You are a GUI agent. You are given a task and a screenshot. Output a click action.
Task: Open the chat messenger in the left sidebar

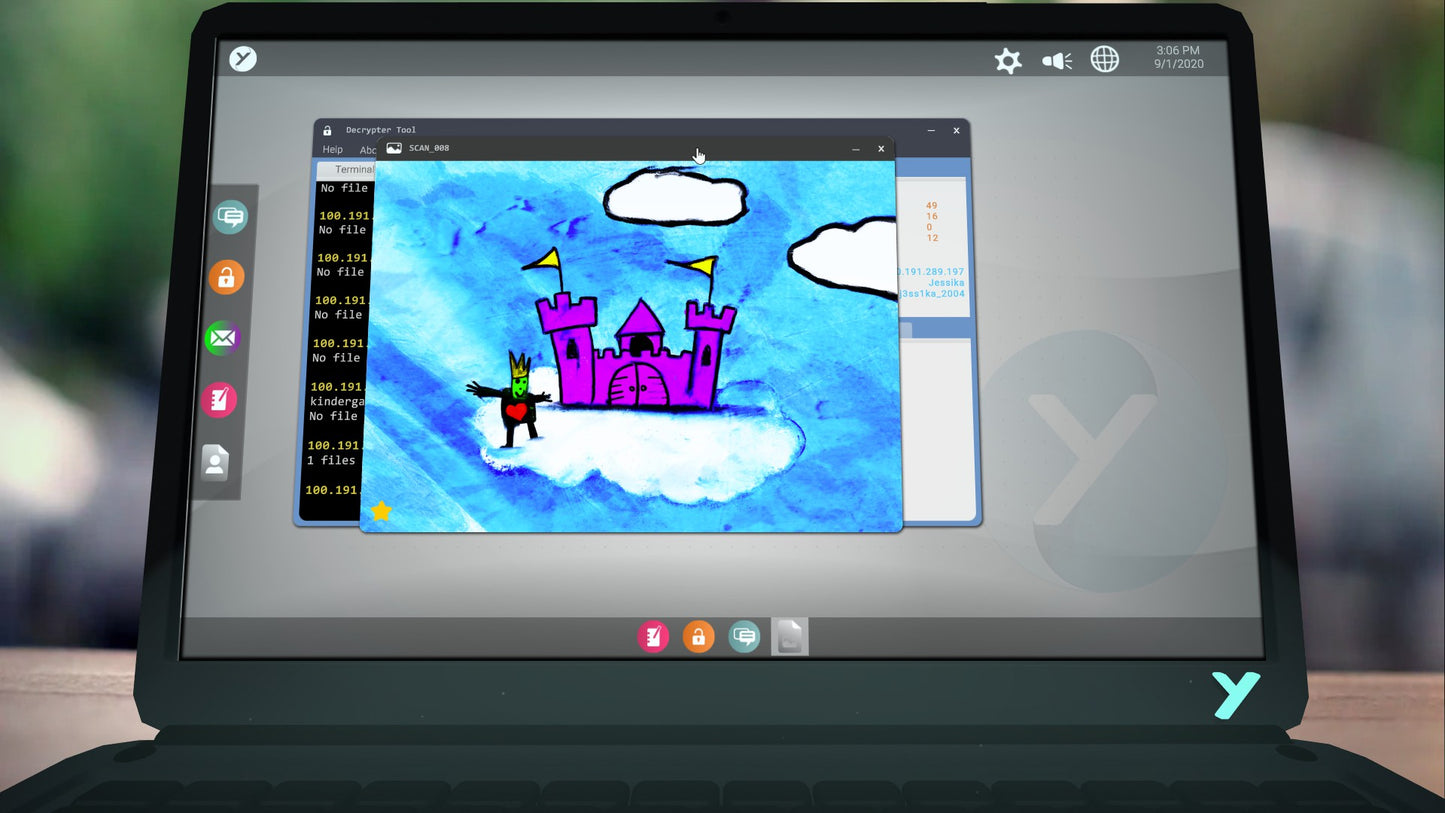230,217
